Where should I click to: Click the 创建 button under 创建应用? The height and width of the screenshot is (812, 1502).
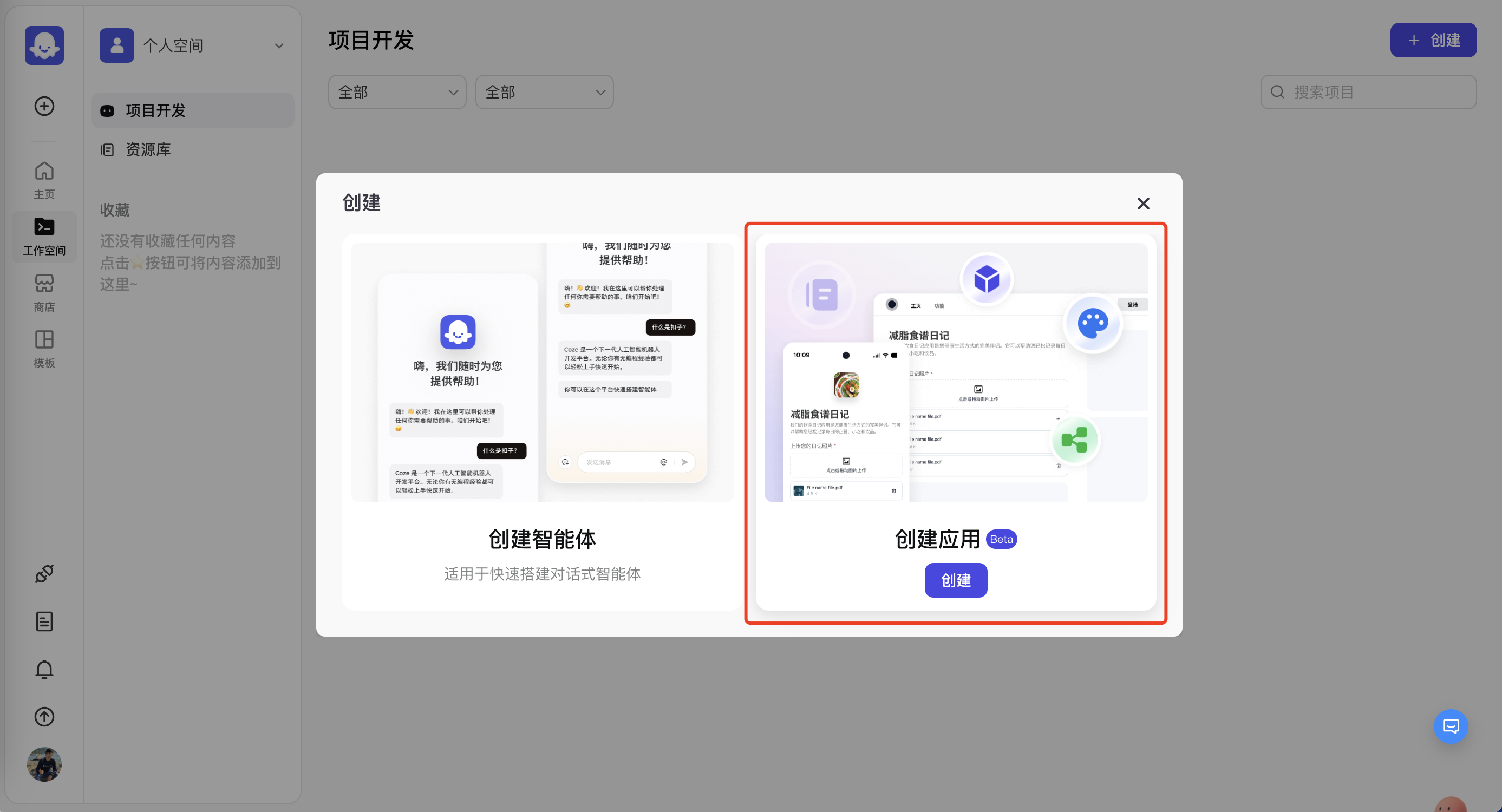click(956, 580)
